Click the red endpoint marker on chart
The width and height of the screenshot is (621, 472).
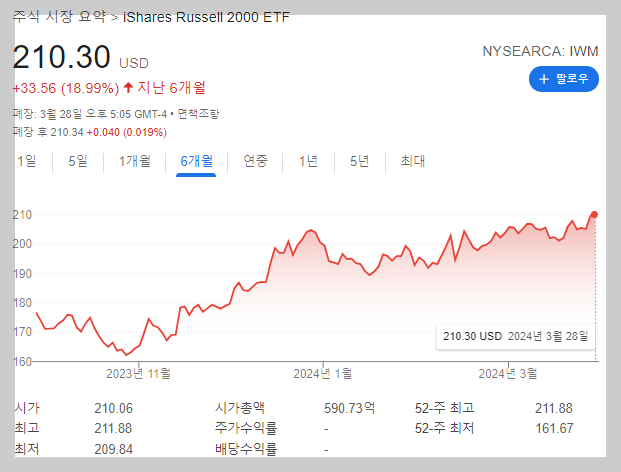tap(594, 215)
